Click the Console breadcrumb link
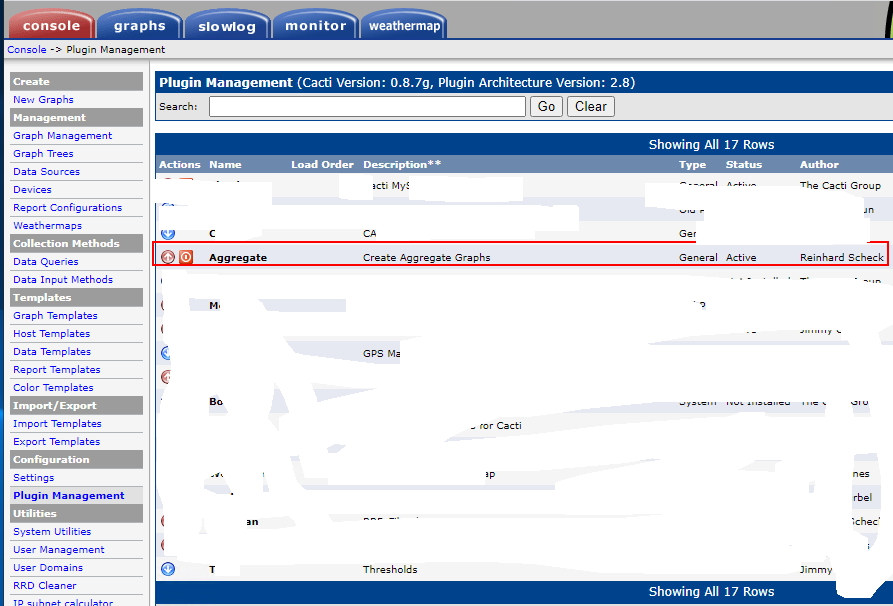 [x=27, y=49]
